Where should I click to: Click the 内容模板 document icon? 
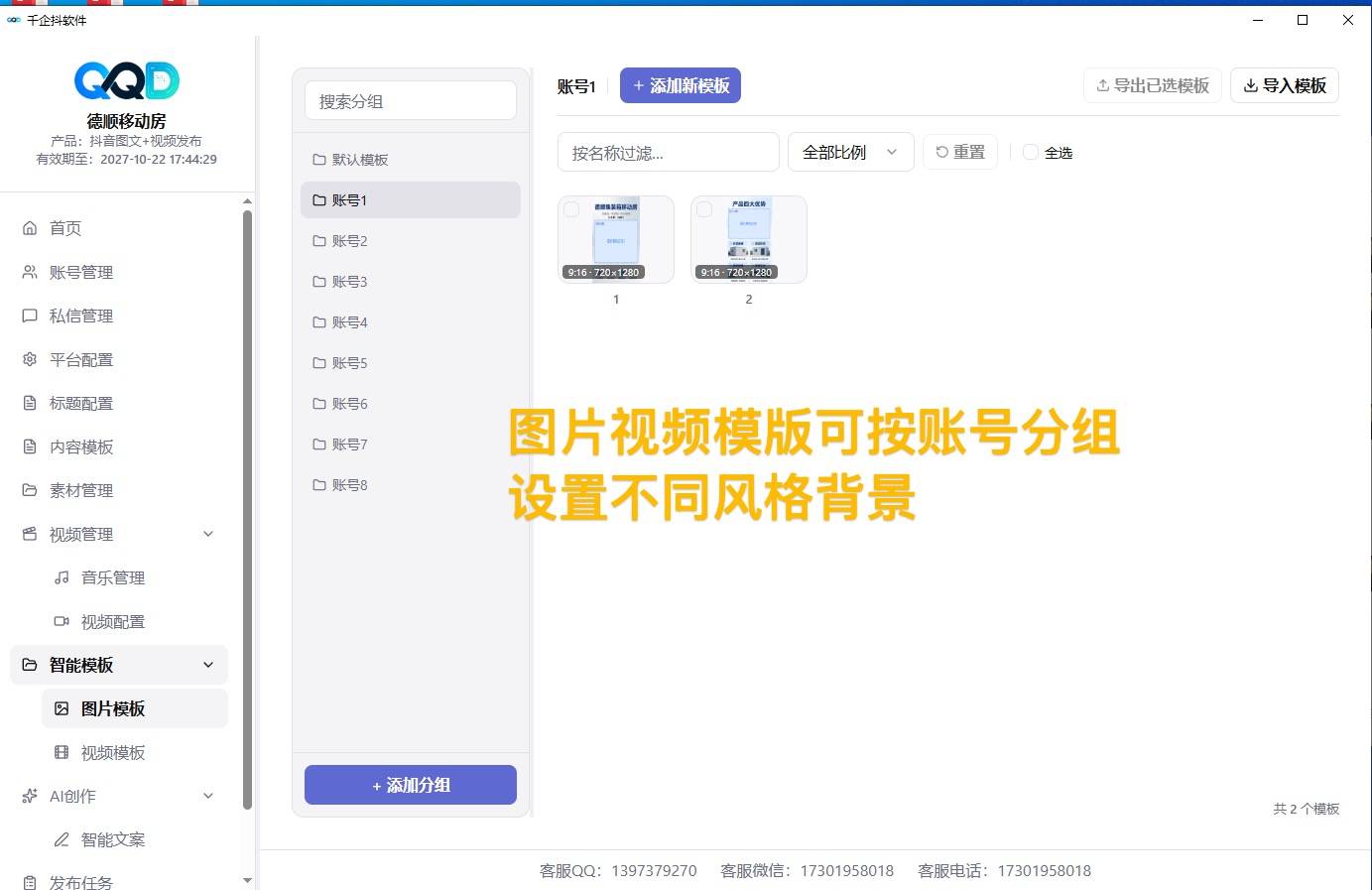30,446
